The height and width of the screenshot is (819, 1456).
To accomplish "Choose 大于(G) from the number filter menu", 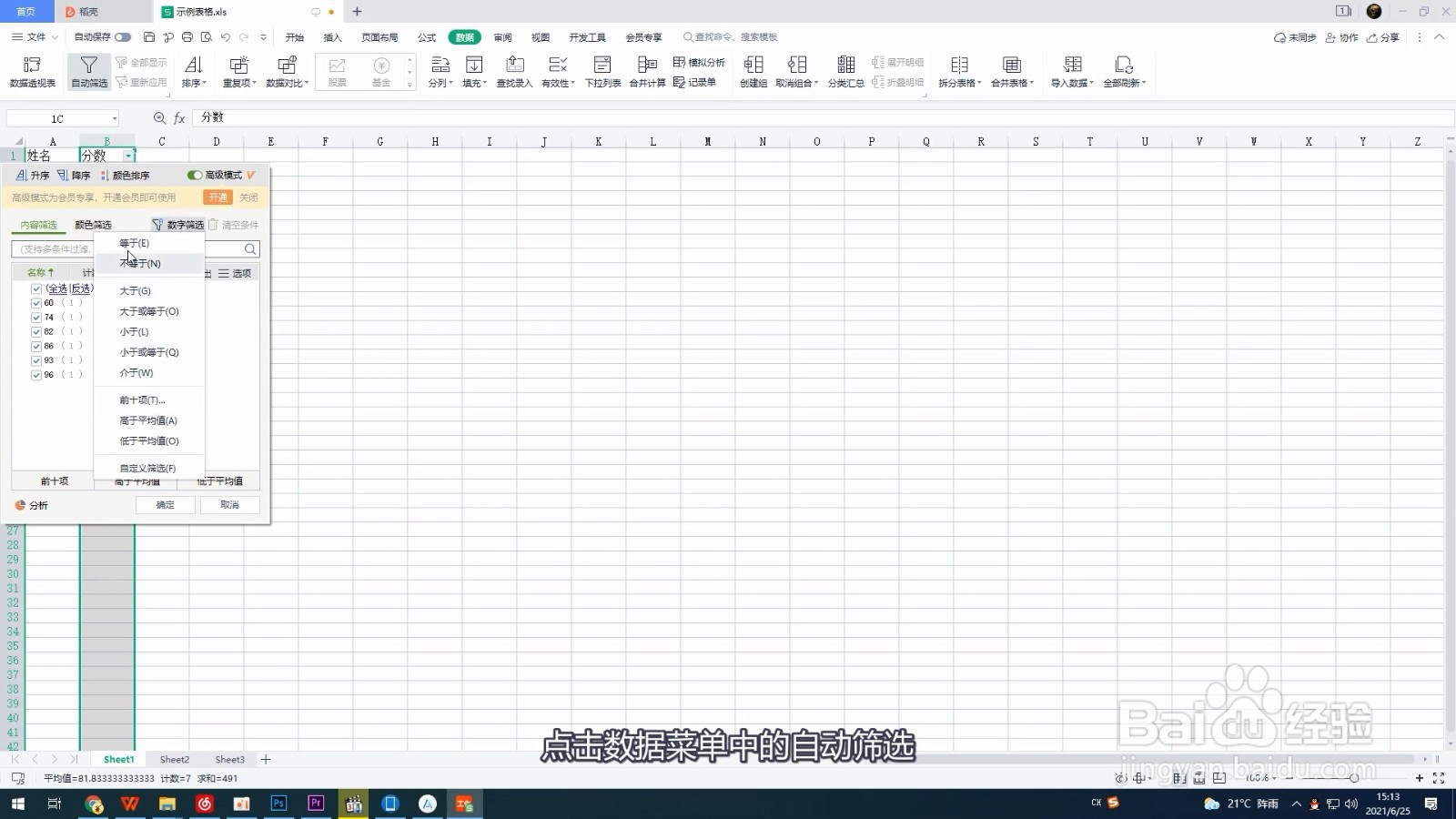I will pos(134,290).
